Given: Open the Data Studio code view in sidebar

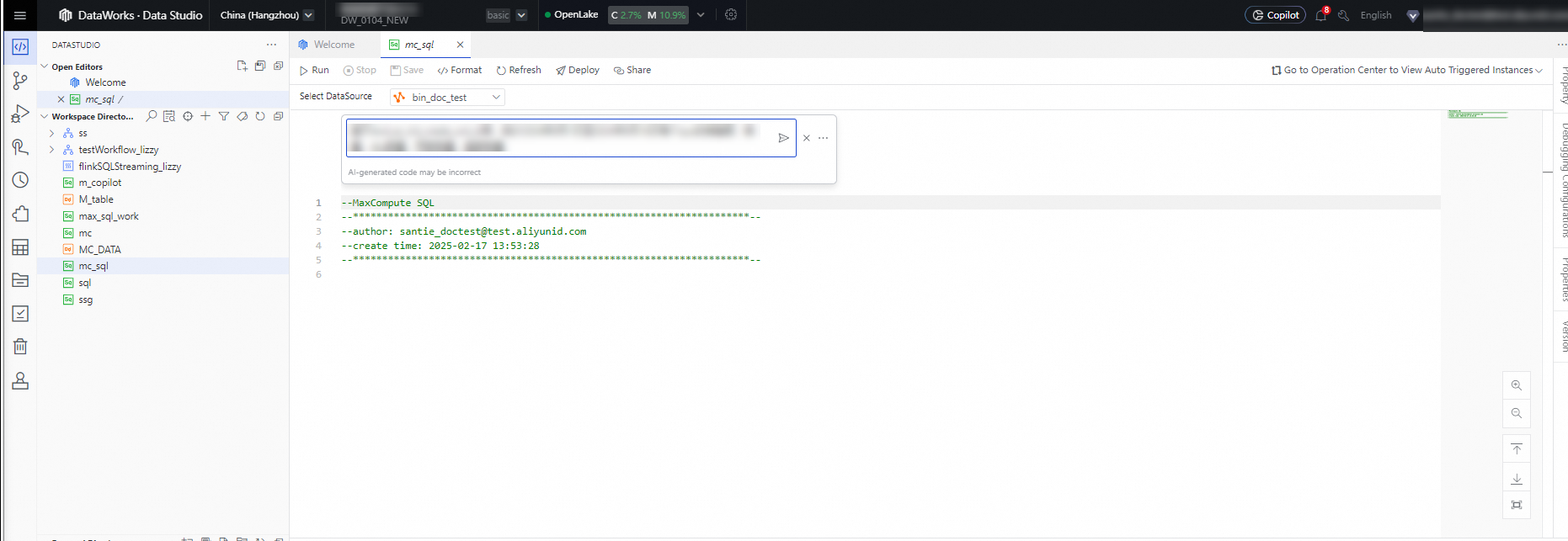Looking at the screenshot, I should click(20, 47).
